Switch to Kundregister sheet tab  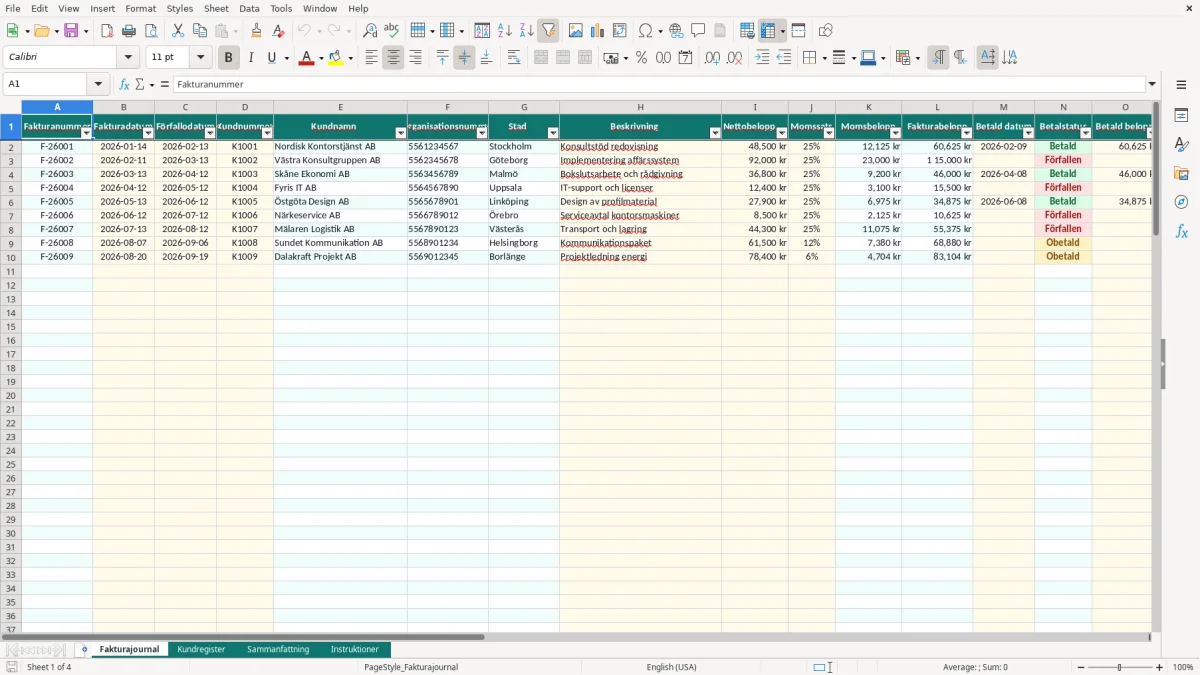[x=201, y=650]
